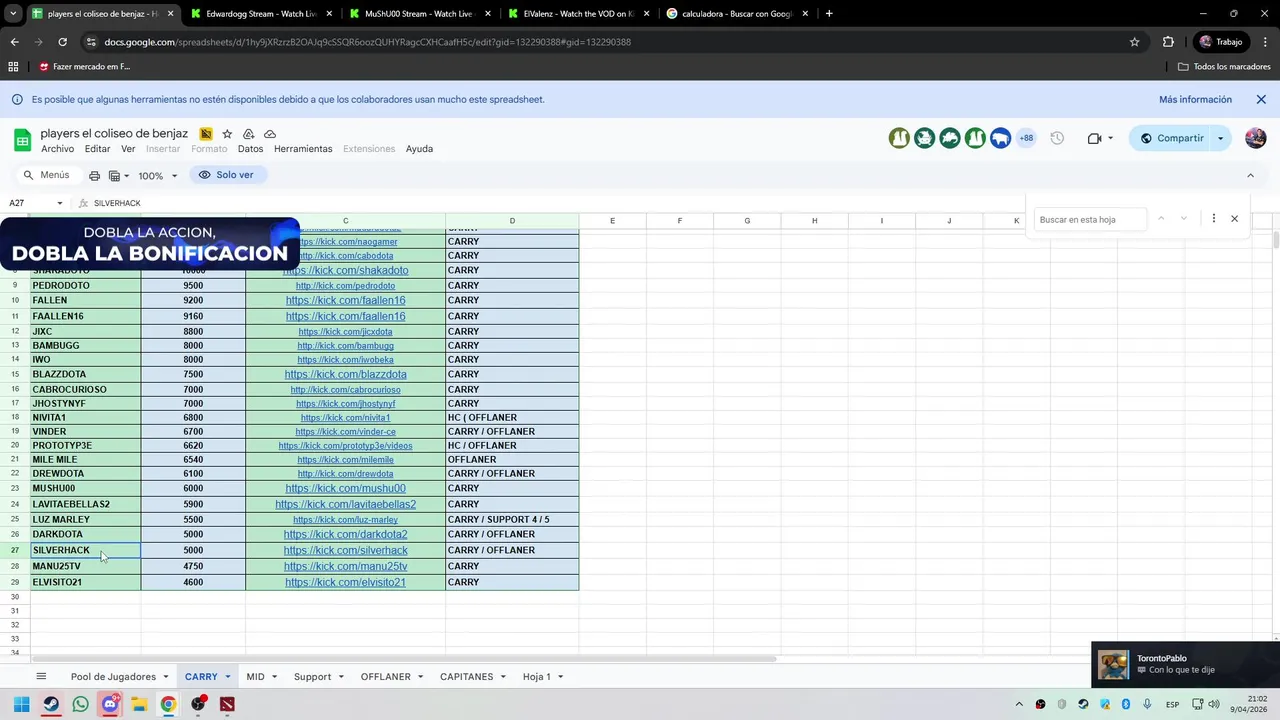Viewport: 1280px width, 720px height.
Task: Open the Windows Start menu
Action: tap(21, 704)
